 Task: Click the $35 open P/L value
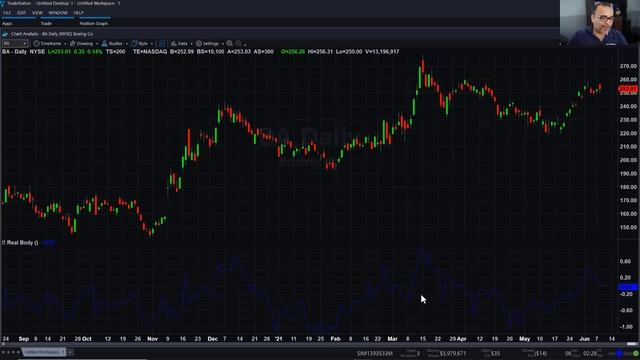[495, 353]
